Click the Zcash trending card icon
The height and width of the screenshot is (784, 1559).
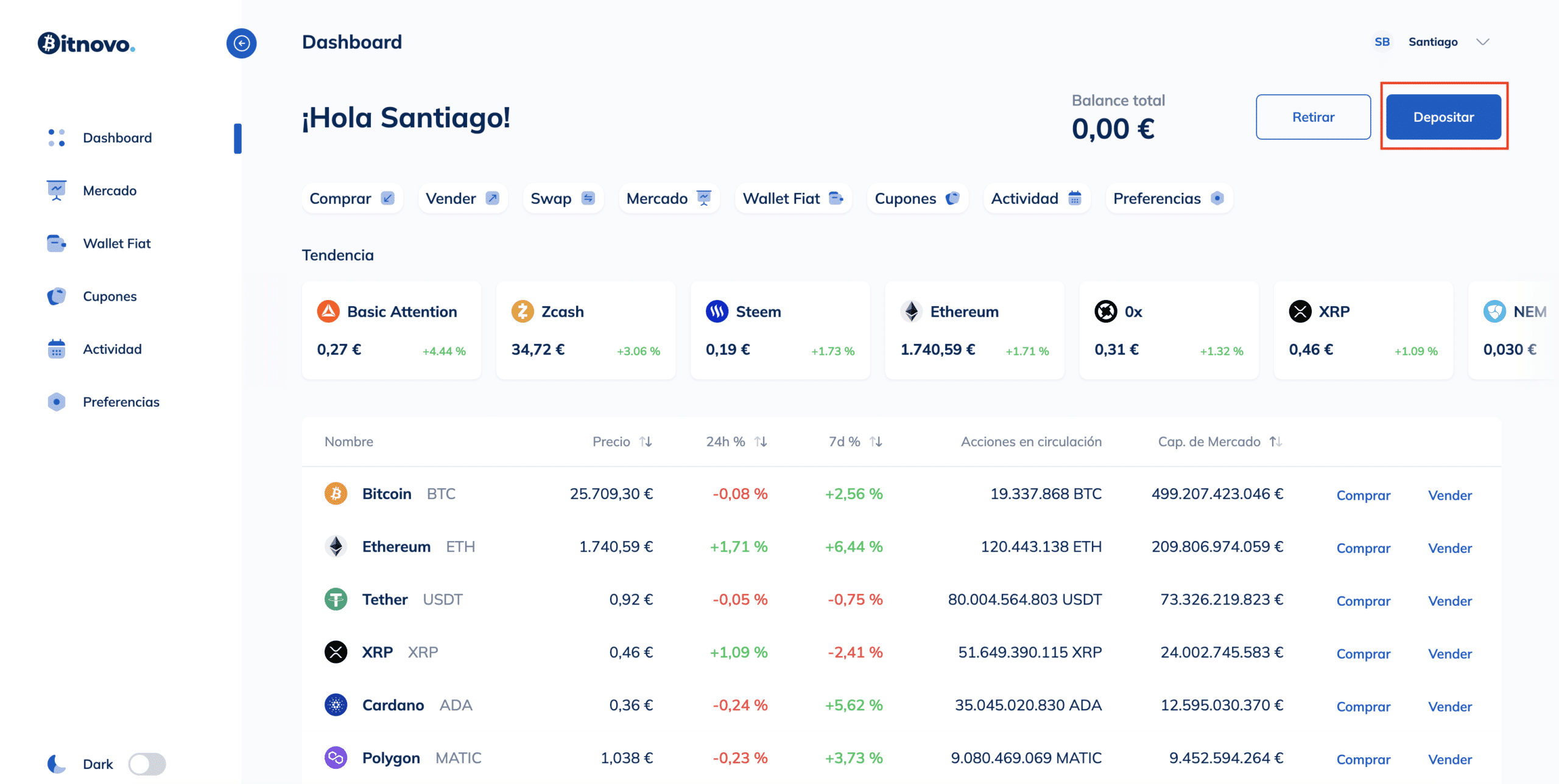522,312
